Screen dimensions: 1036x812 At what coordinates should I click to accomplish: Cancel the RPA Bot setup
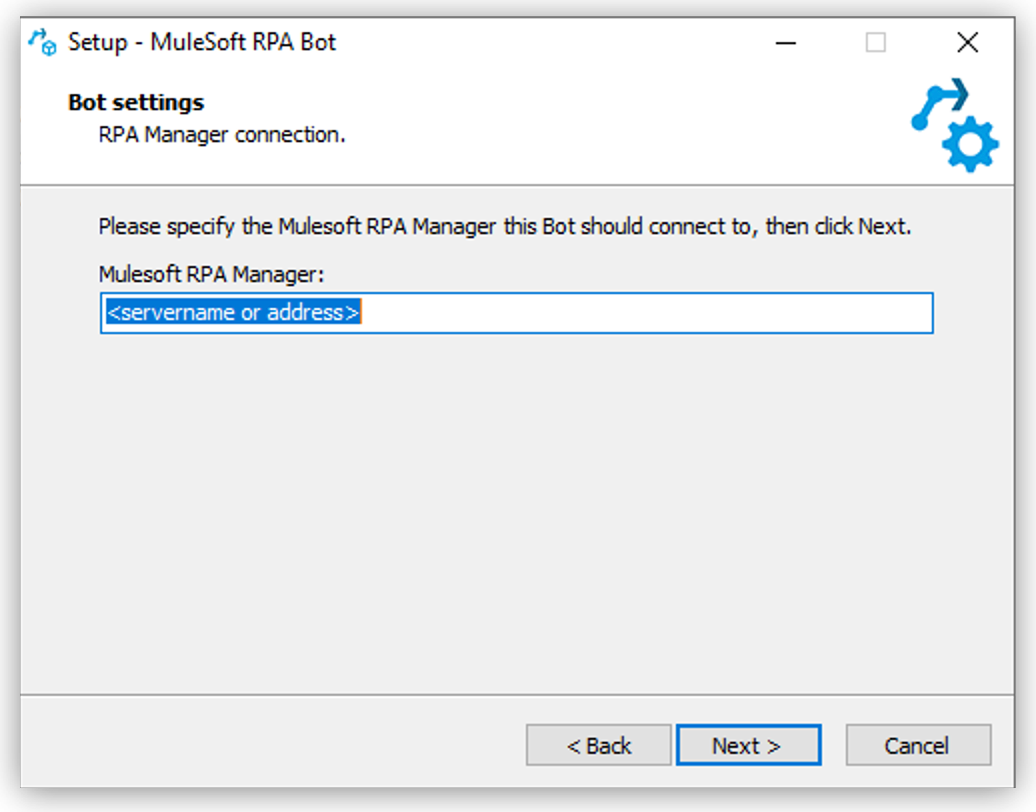(x=918, y=745)
